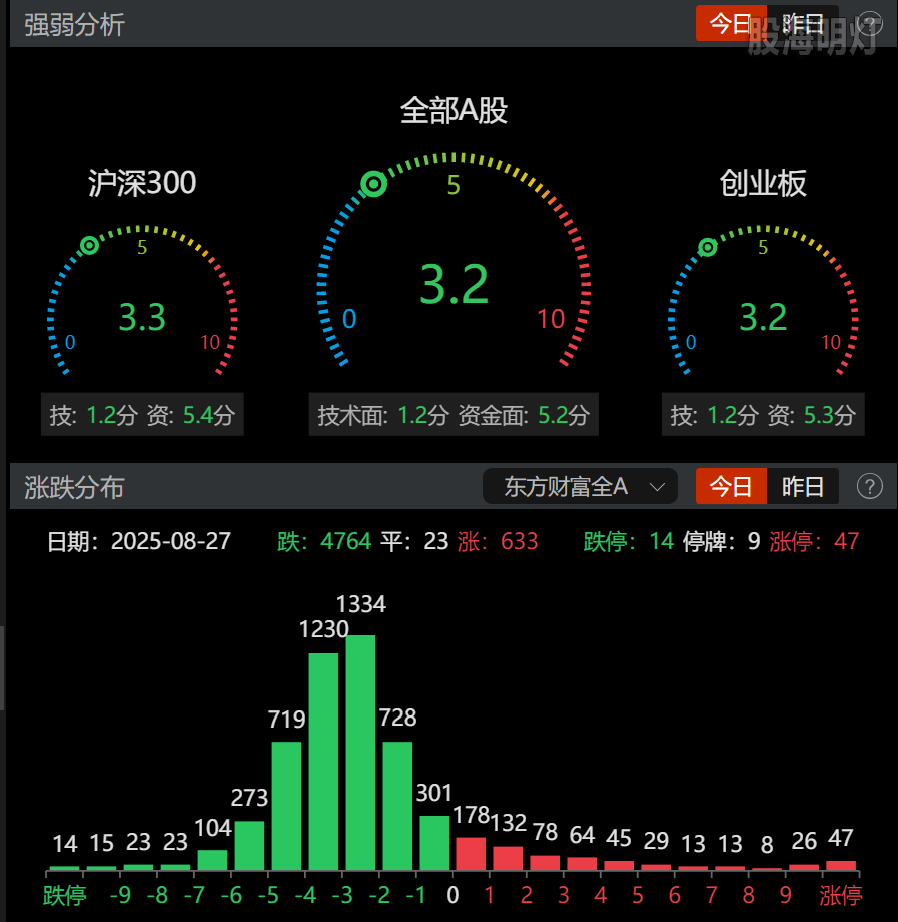
Task: Click the 创业板 gauge needle marker
Action: (x=707, y=248)
